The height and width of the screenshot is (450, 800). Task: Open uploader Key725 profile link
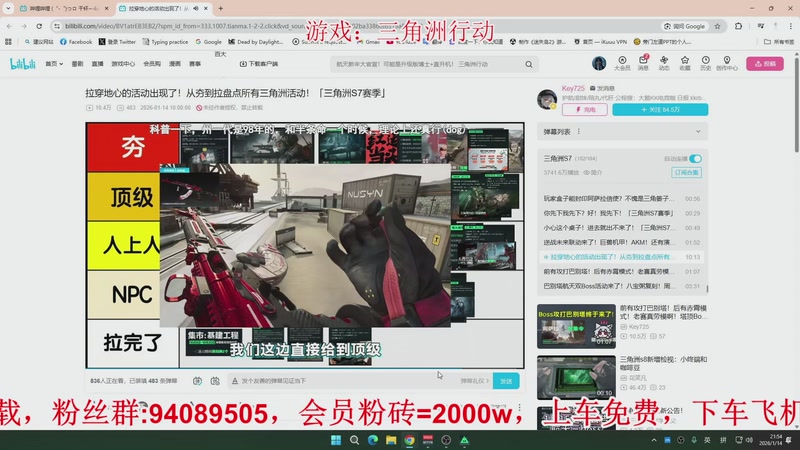coord(573,88)
